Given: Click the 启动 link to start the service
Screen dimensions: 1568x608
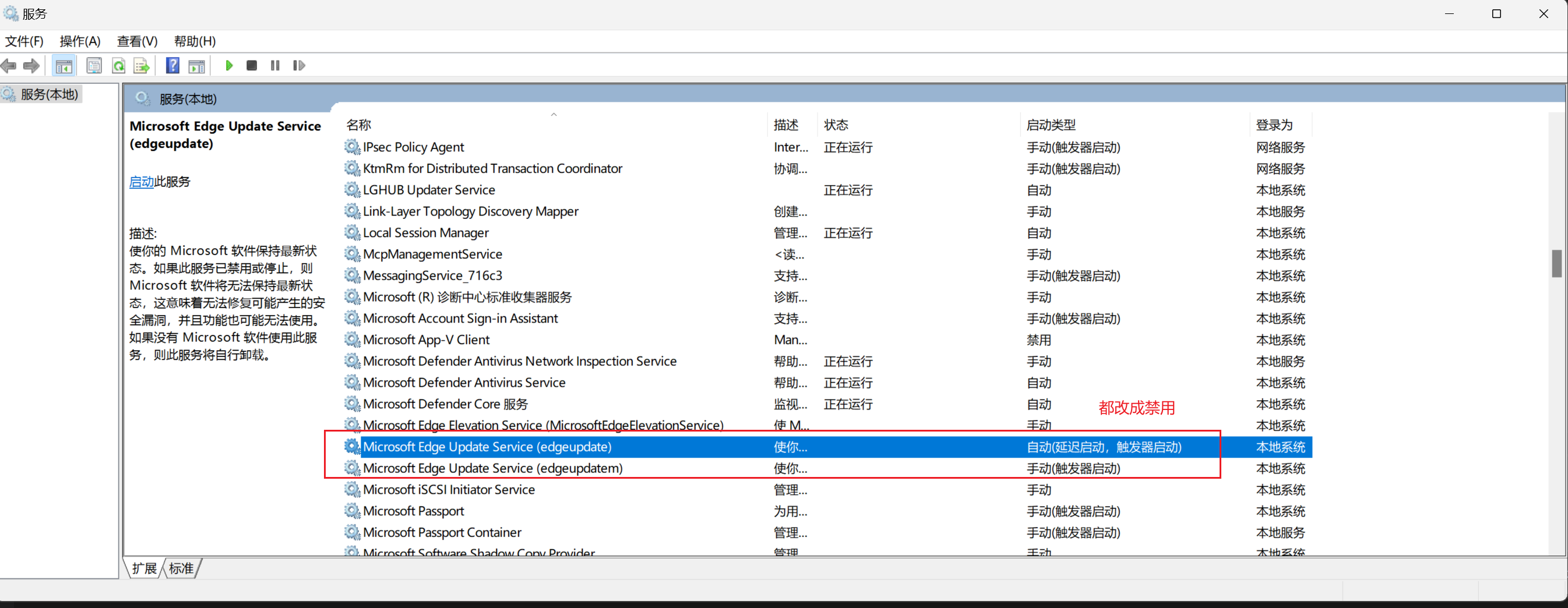Looking at the screenshot, I should [x=141, y=182].
